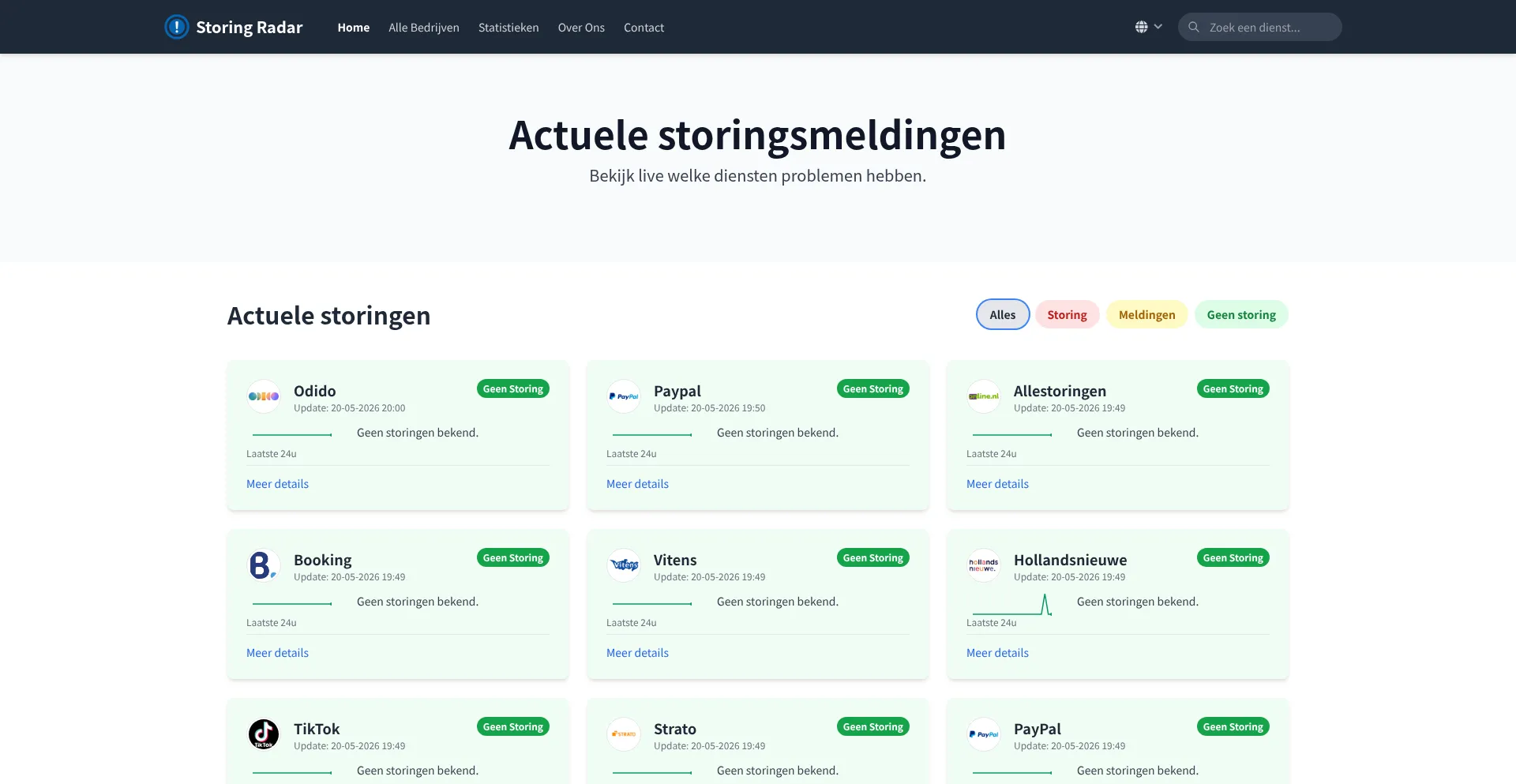Open Meer details for Paypal
Viewport: 1516px width, 784px height.
[x=637, y=484]
